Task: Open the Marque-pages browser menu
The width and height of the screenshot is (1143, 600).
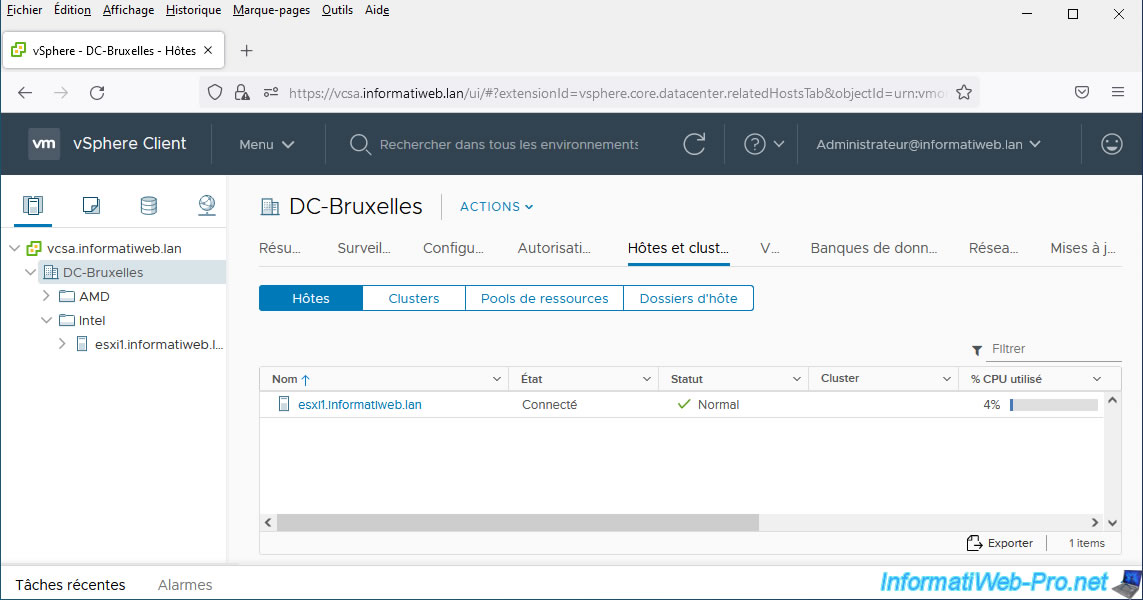Action: pyautogui.click(x=271, y=10)
